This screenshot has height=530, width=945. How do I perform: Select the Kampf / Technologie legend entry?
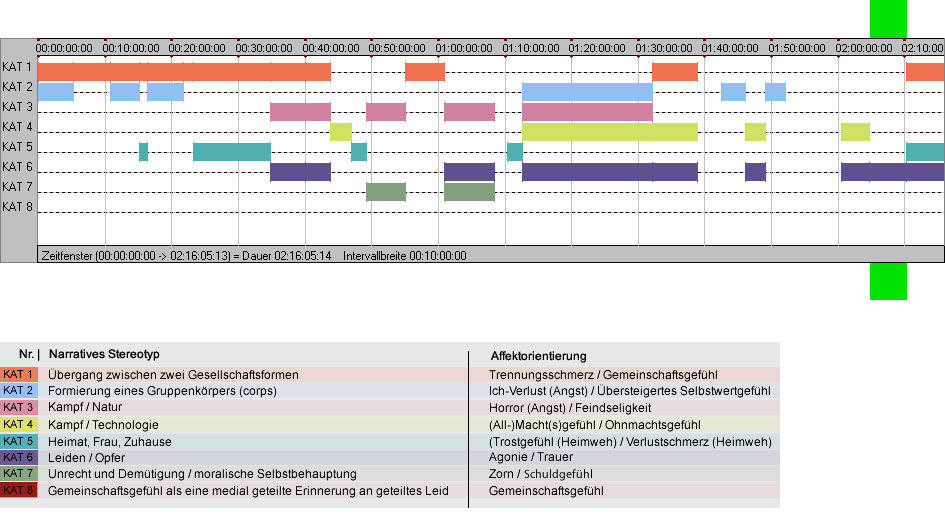pyautogui.click(x=104, y=424)
